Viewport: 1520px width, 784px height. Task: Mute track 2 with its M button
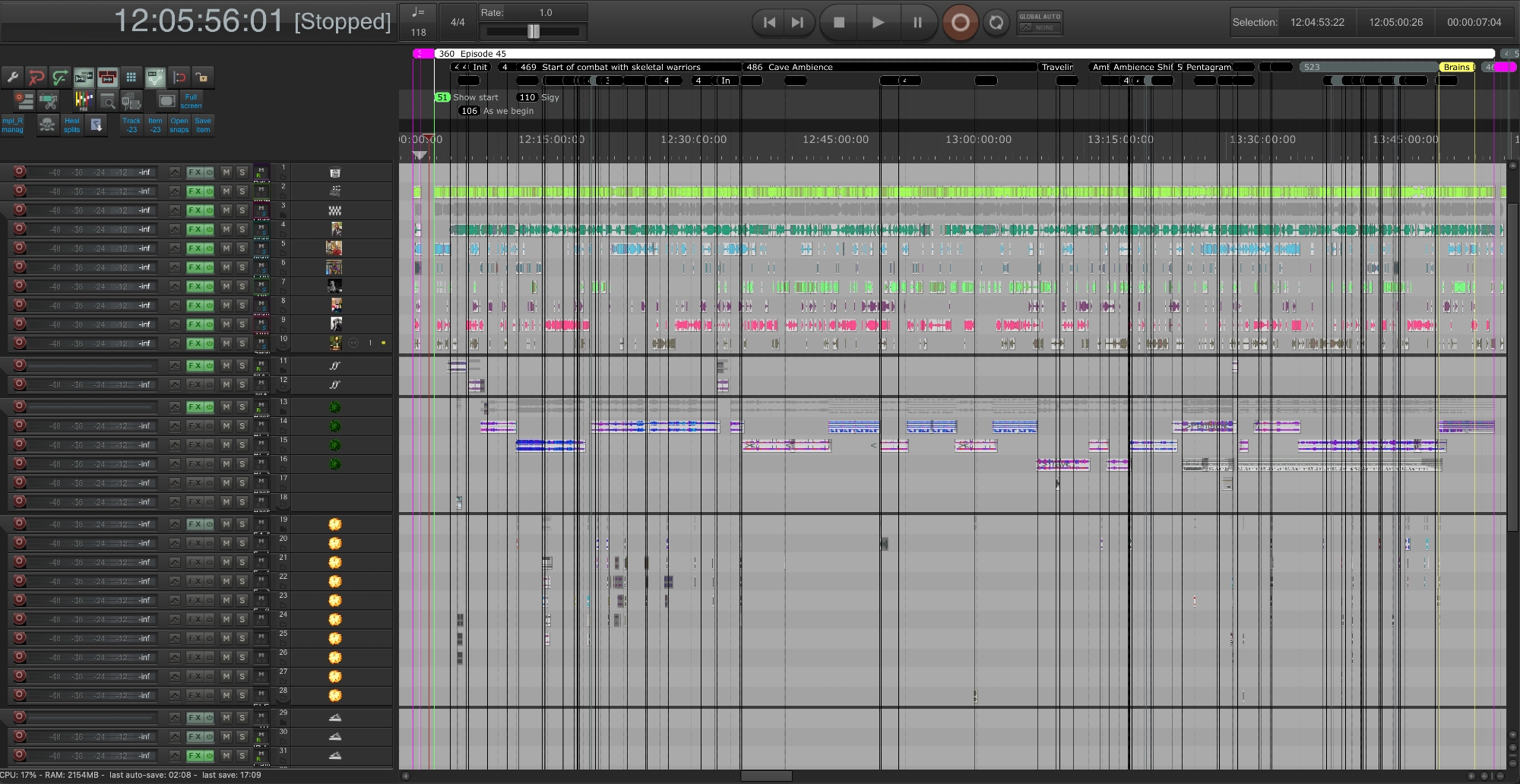point(226,191)
